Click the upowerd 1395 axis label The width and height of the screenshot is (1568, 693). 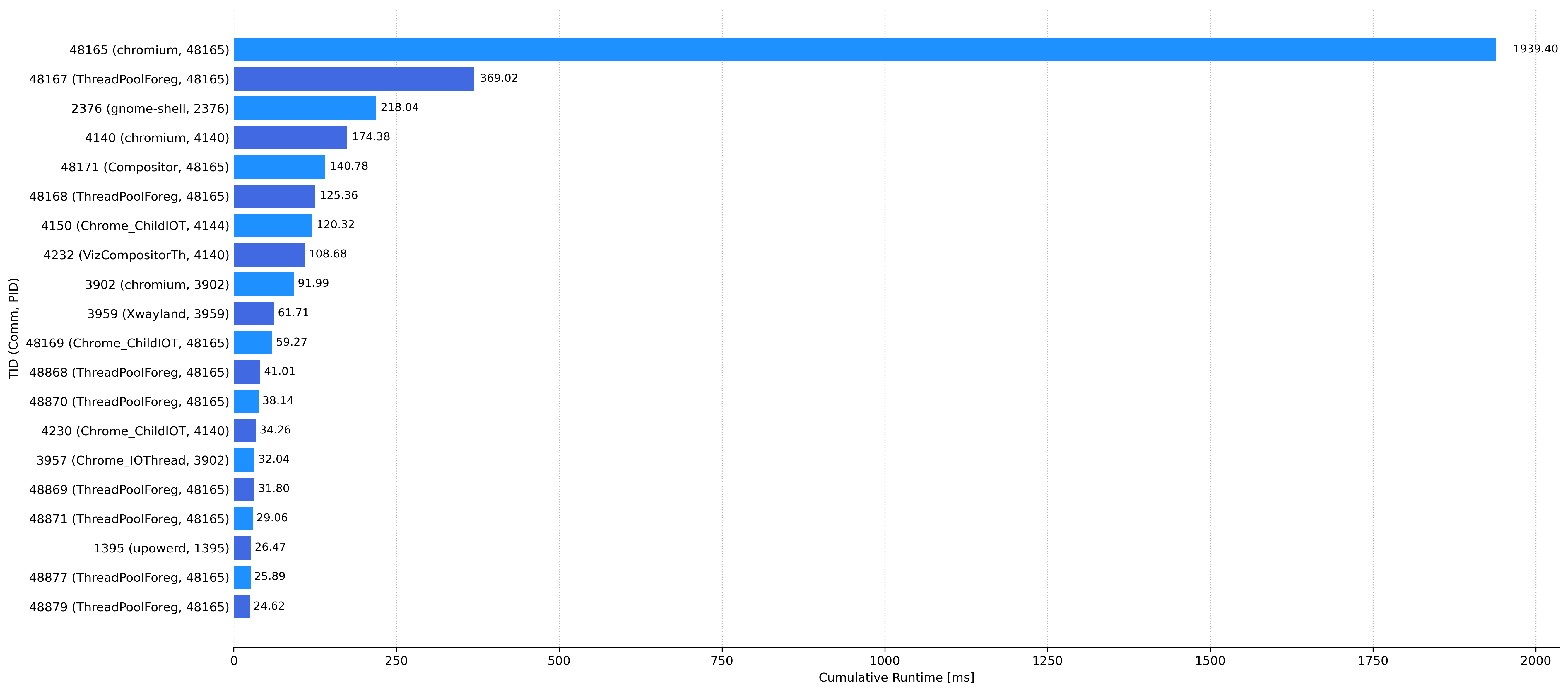coord(161,548)
